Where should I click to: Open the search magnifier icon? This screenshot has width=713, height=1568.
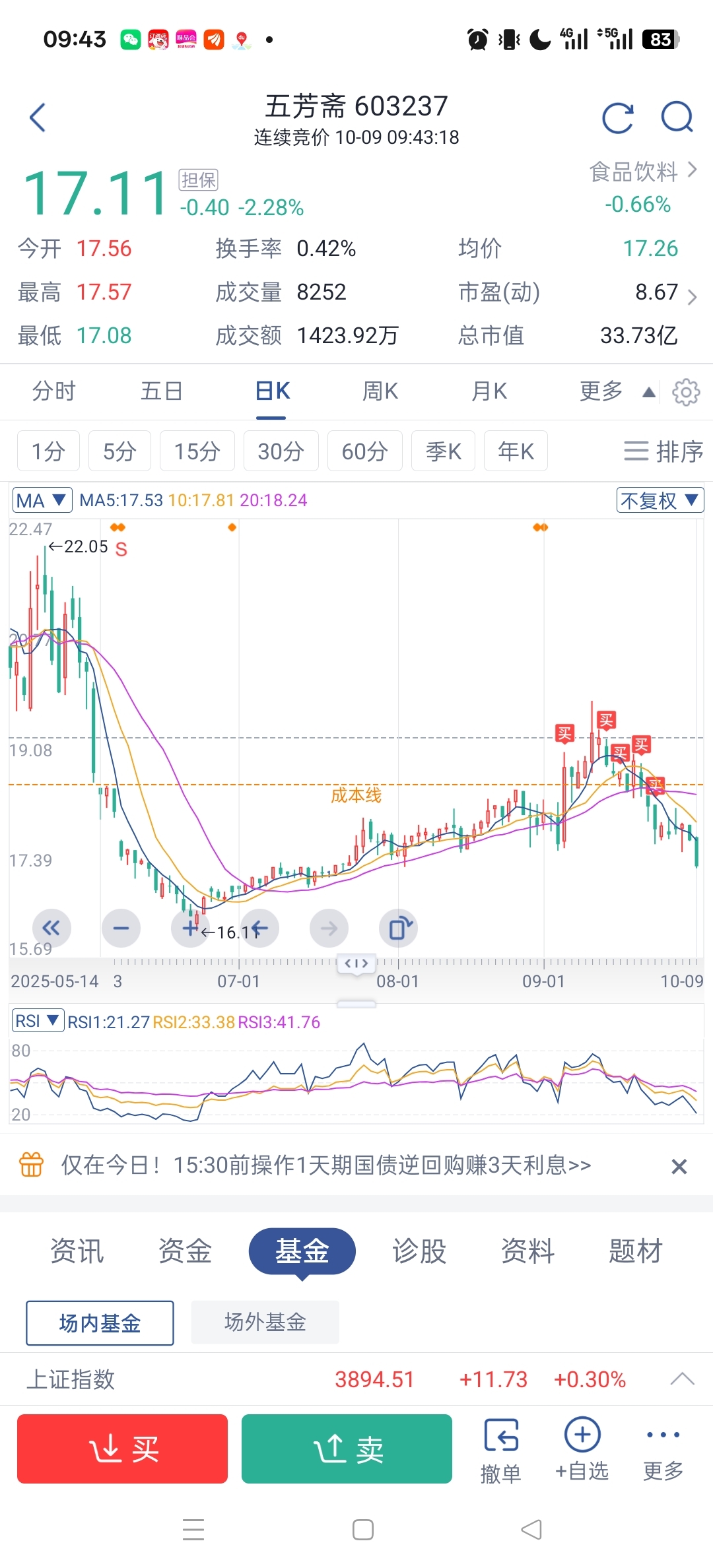click(x=677, y=118)
